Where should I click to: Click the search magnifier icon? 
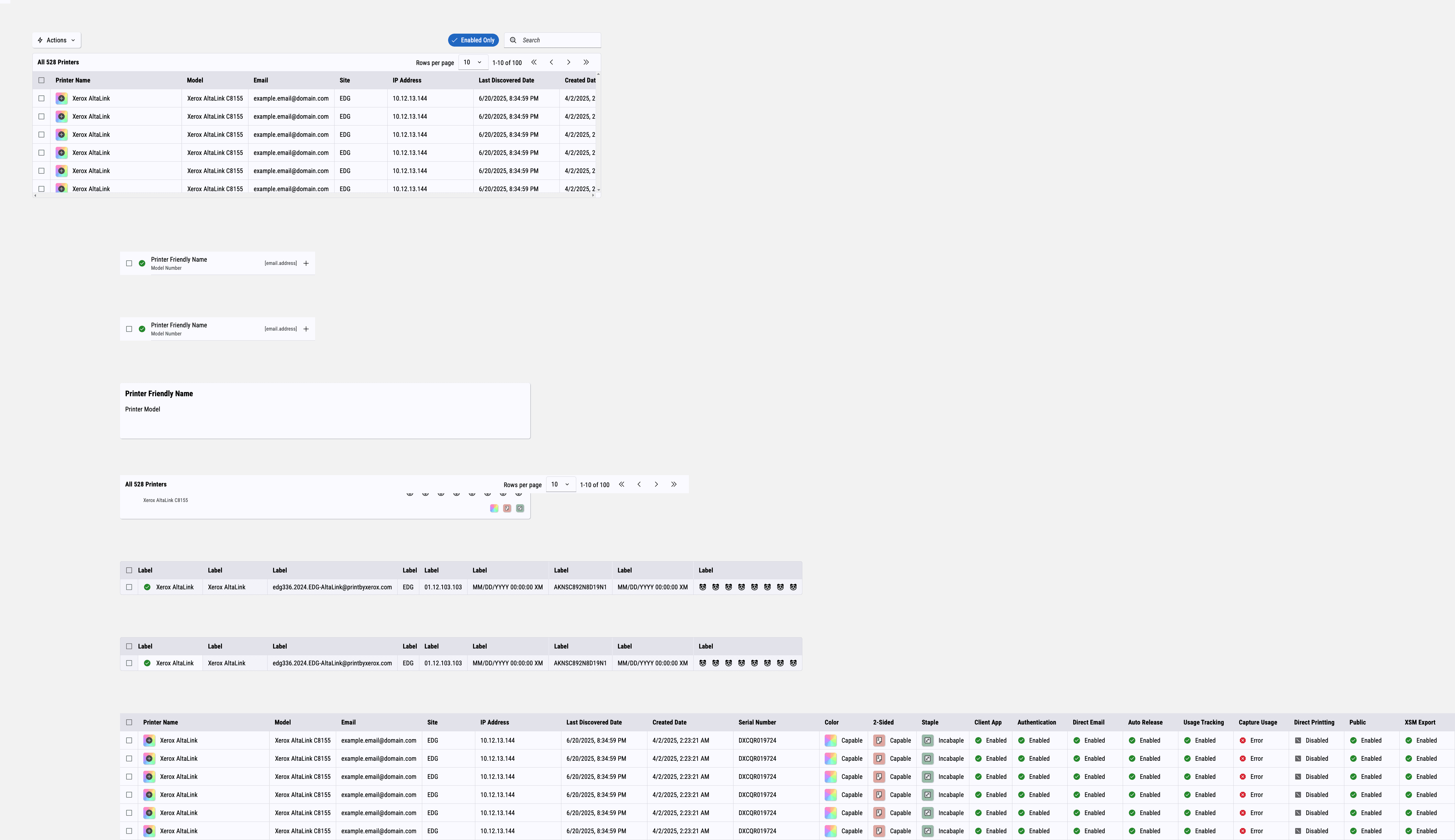(513, 40)
